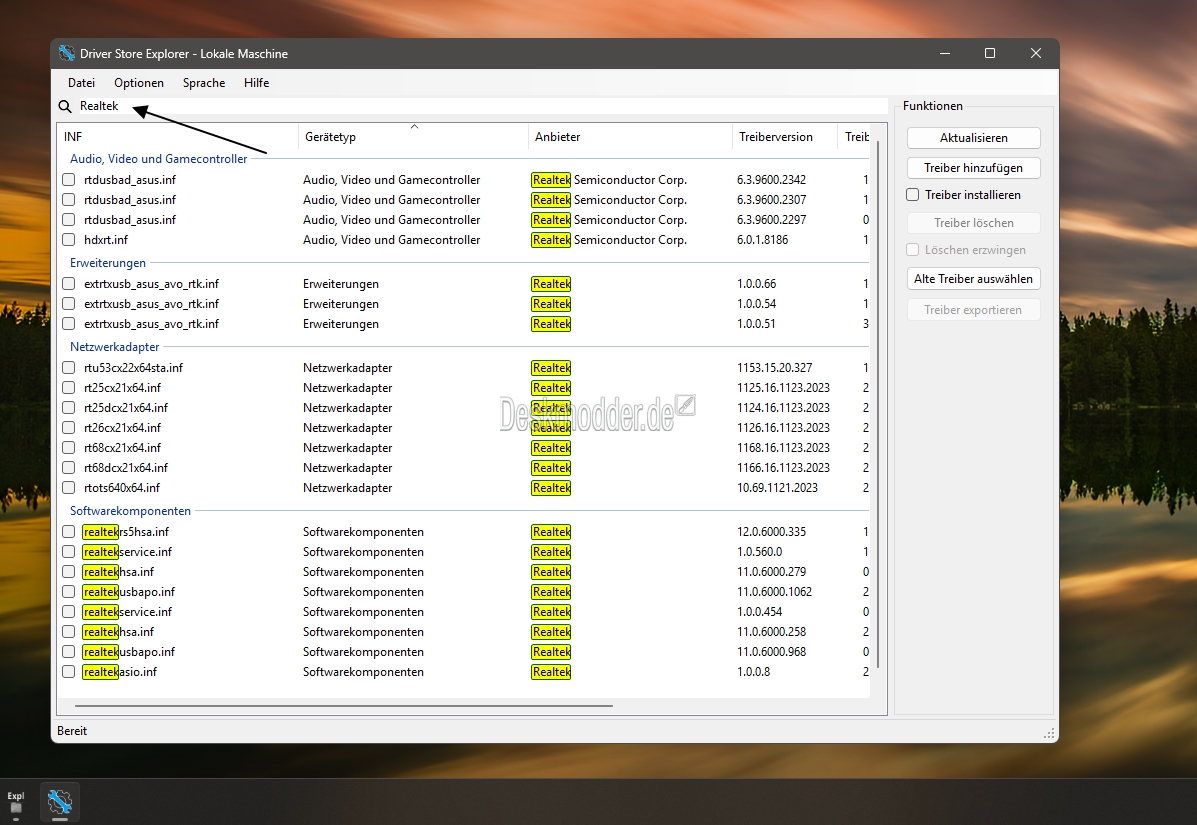Select the version cell 11.0.6000.1062
Image resolution: width=1197 pixels, height=825 pixels.
[x=774, y=591]
